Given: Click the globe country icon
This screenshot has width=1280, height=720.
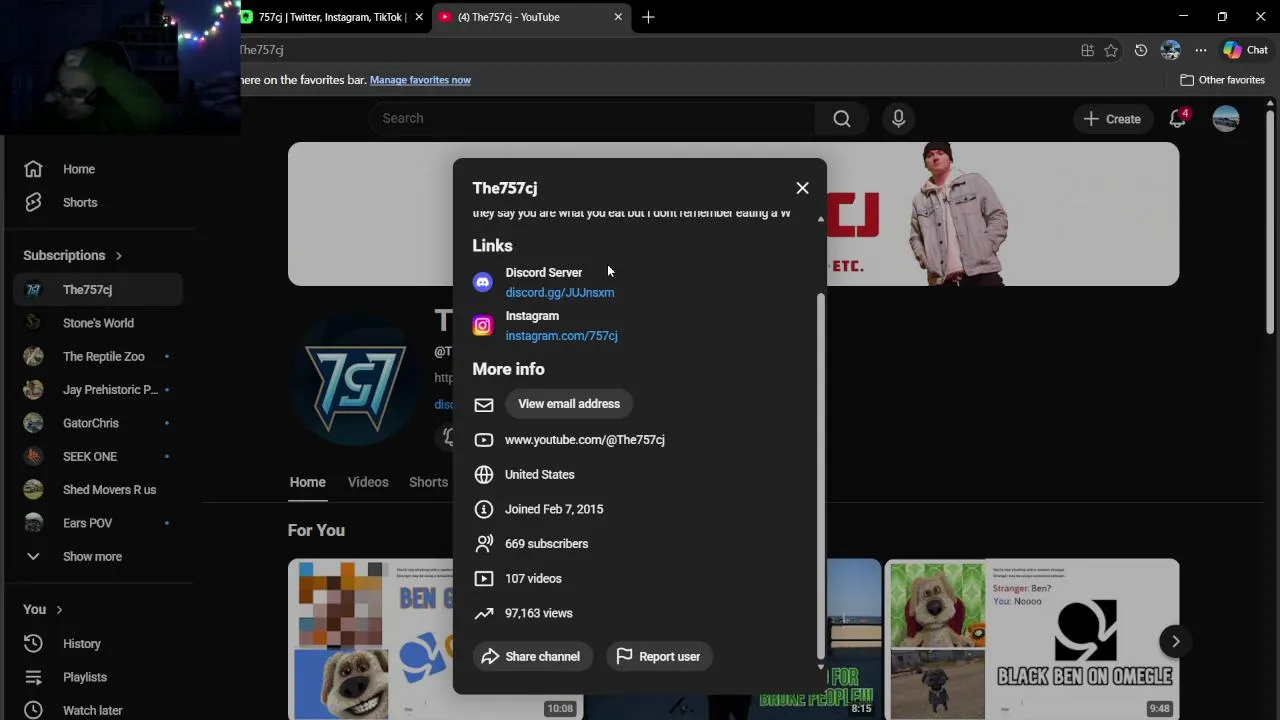Looking at the screenshot, I should (x=484, y=475).
